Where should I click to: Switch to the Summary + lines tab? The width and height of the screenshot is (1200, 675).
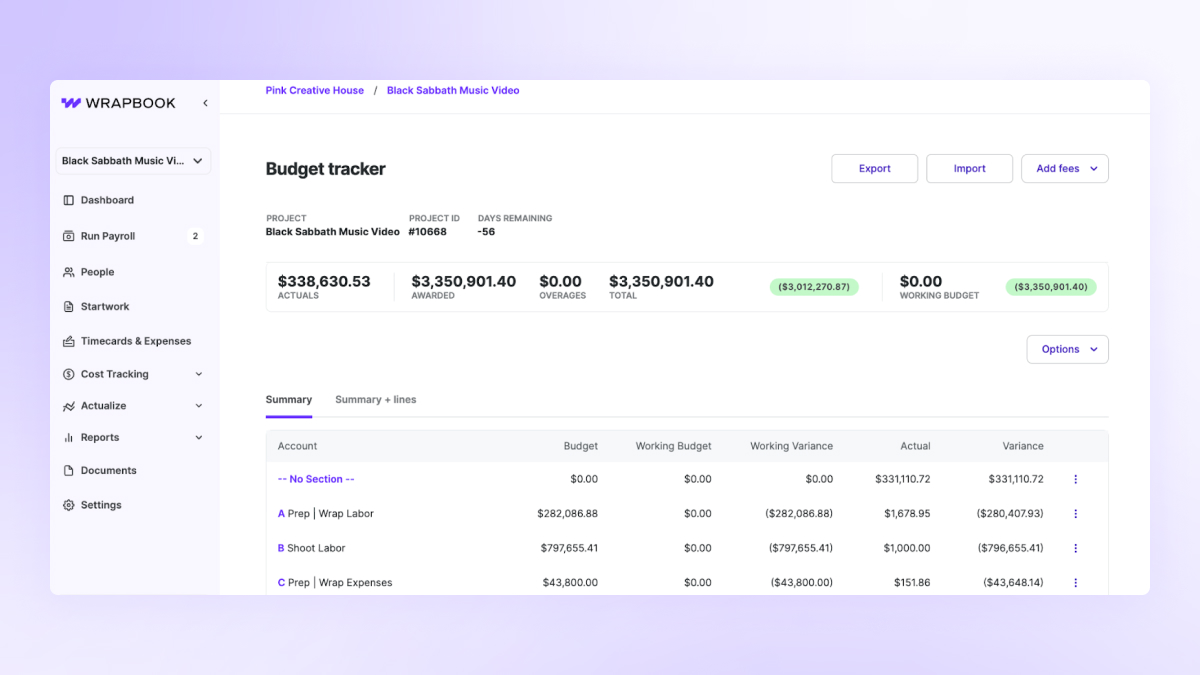tap(376, 399)
